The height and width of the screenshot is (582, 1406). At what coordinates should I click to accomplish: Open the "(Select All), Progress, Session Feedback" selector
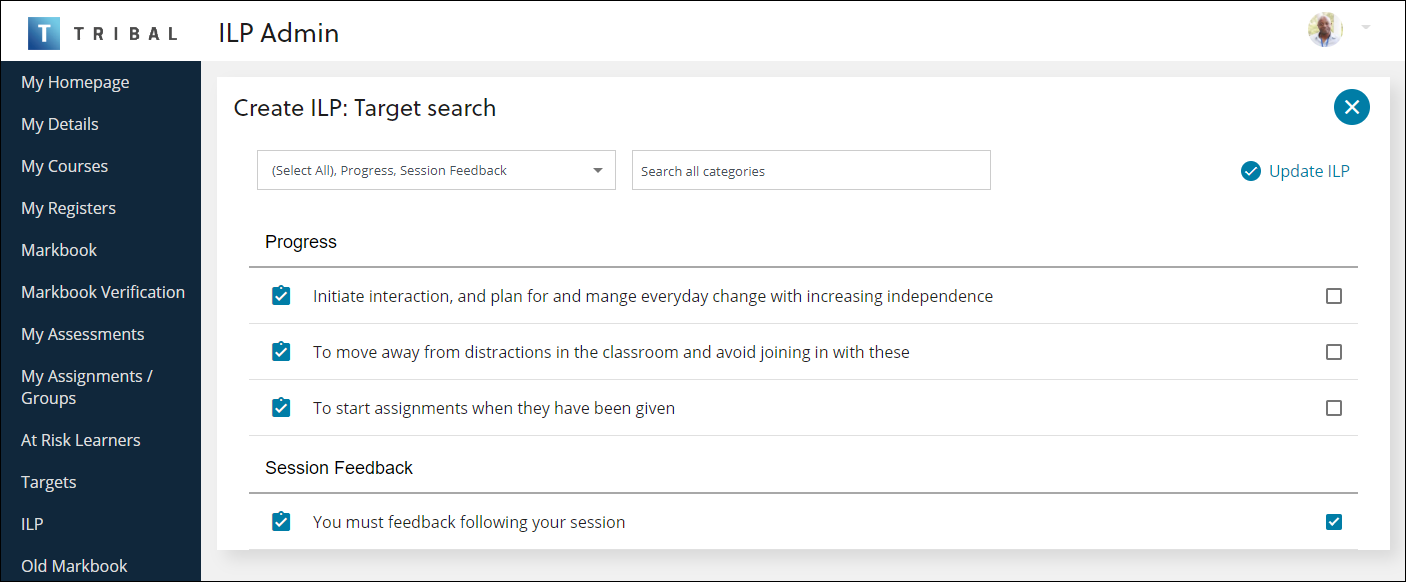[x=436, y=170]
